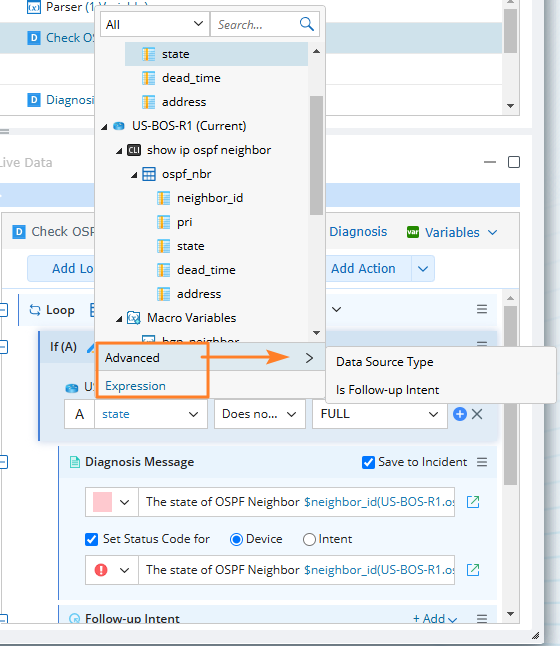The image size is (560, 646).
Task: Click the Expression link
Action: [135, 386]
